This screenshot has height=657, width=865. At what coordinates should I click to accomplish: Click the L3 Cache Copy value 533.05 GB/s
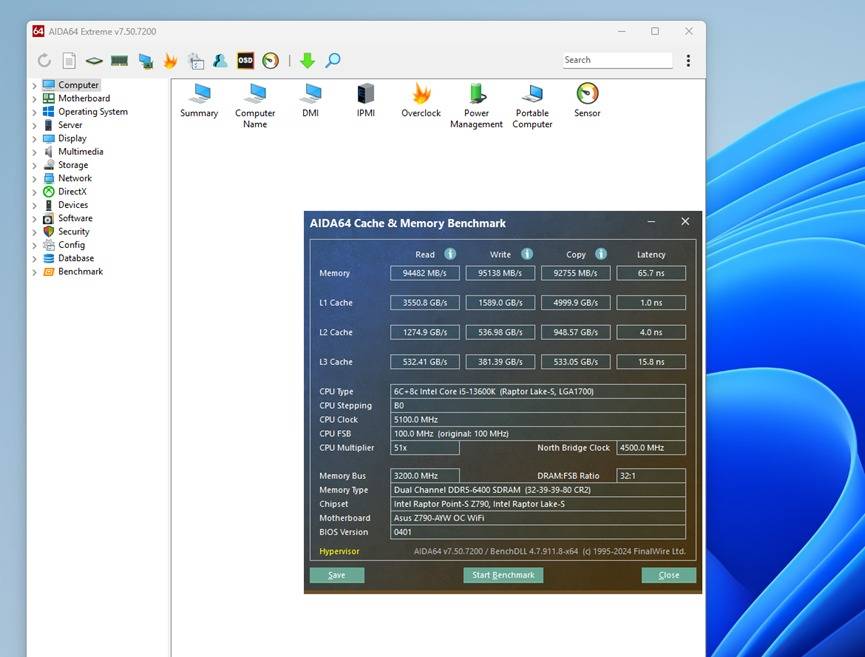point(575,362)
